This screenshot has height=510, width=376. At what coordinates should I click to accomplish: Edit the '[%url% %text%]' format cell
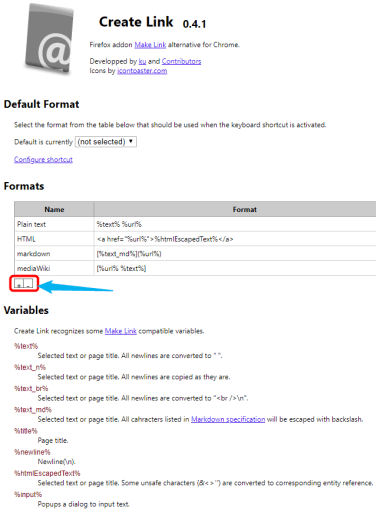[235, 268]
